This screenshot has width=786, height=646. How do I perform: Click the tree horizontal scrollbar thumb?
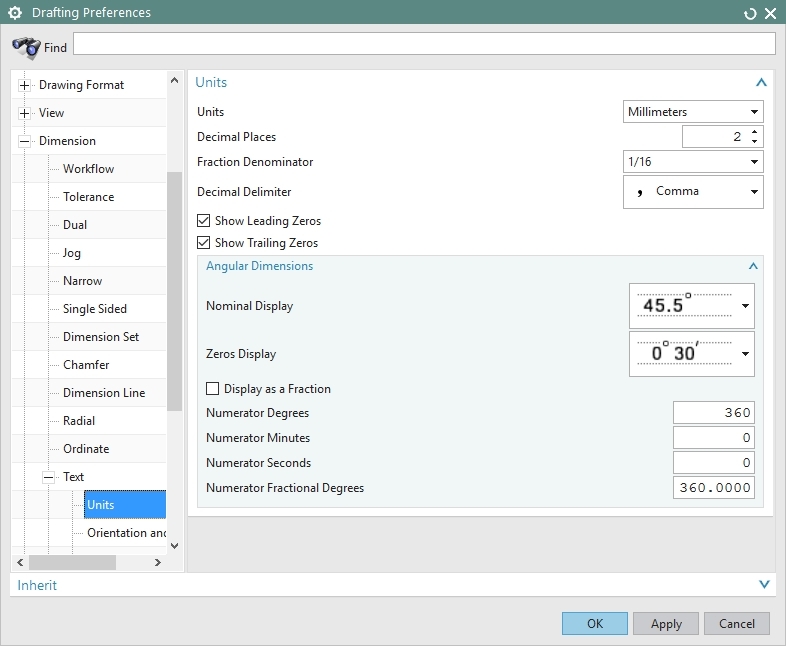click(73, 562)
